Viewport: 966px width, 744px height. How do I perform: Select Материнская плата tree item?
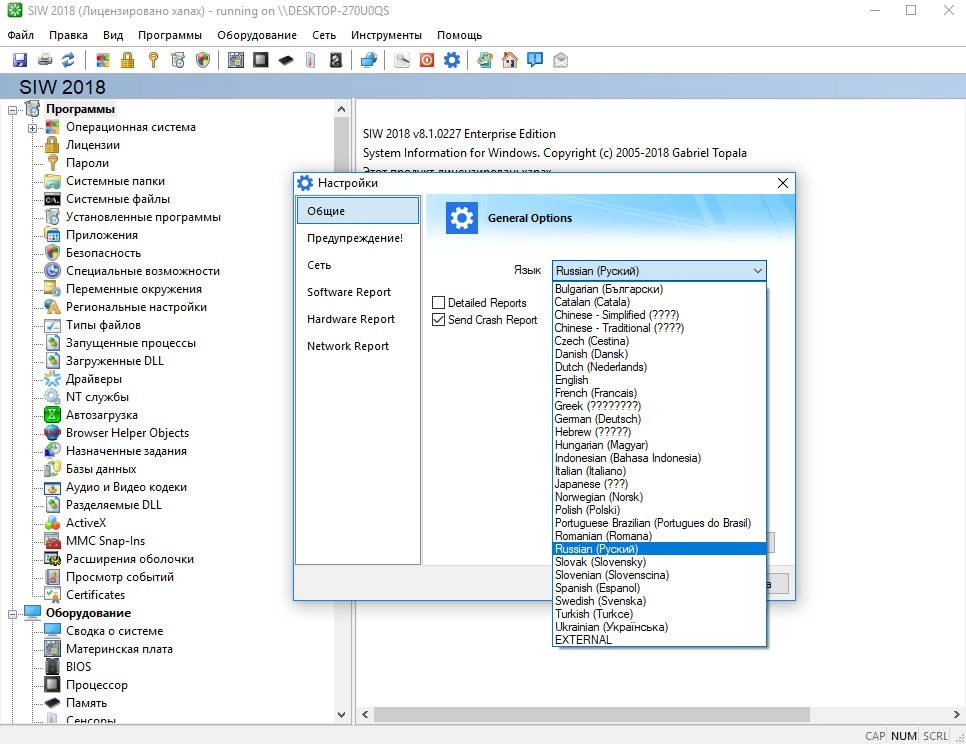(x=119, y=649)
